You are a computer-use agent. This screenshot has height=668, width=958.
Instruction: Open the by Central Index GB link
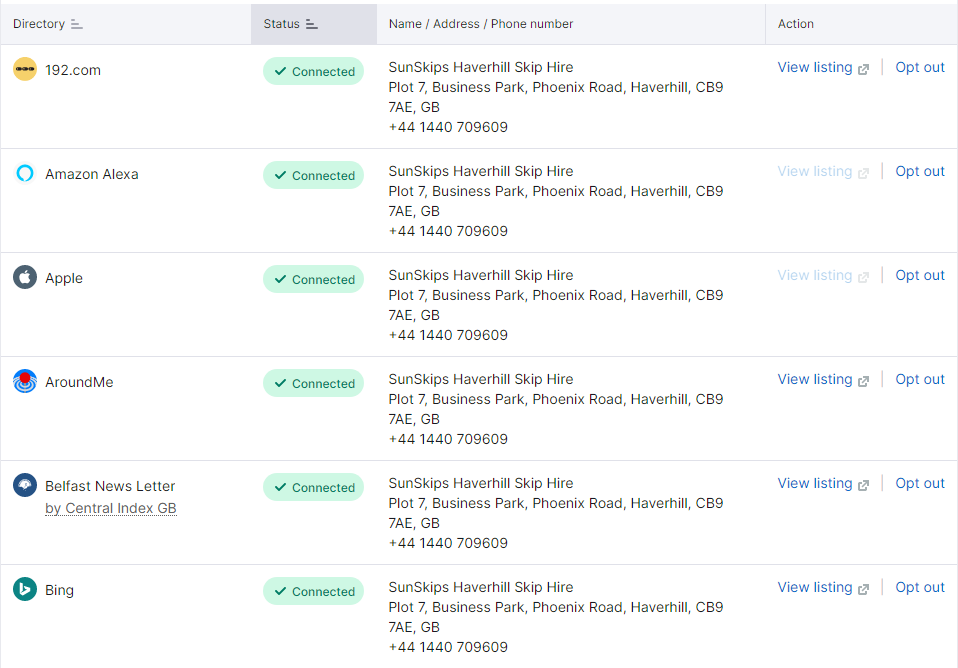(110, 508)
